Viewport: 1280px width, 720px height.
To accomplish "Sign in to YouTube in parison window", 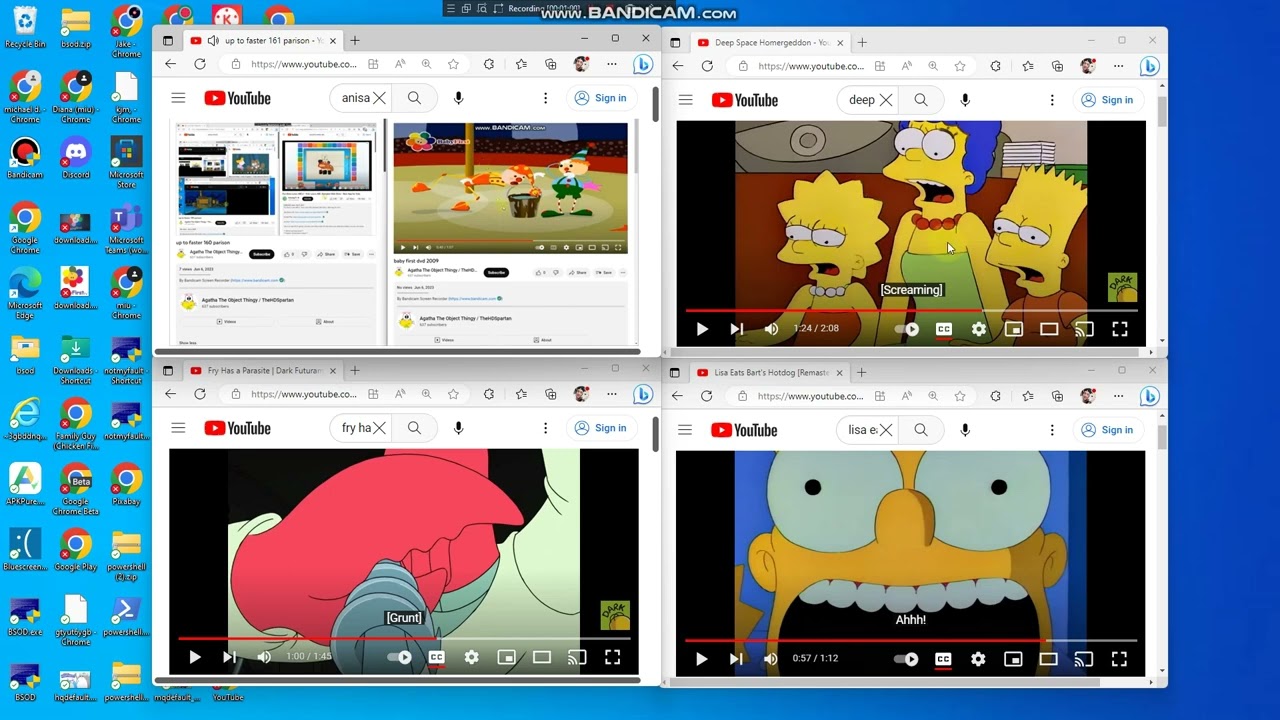I will point(600,98).
